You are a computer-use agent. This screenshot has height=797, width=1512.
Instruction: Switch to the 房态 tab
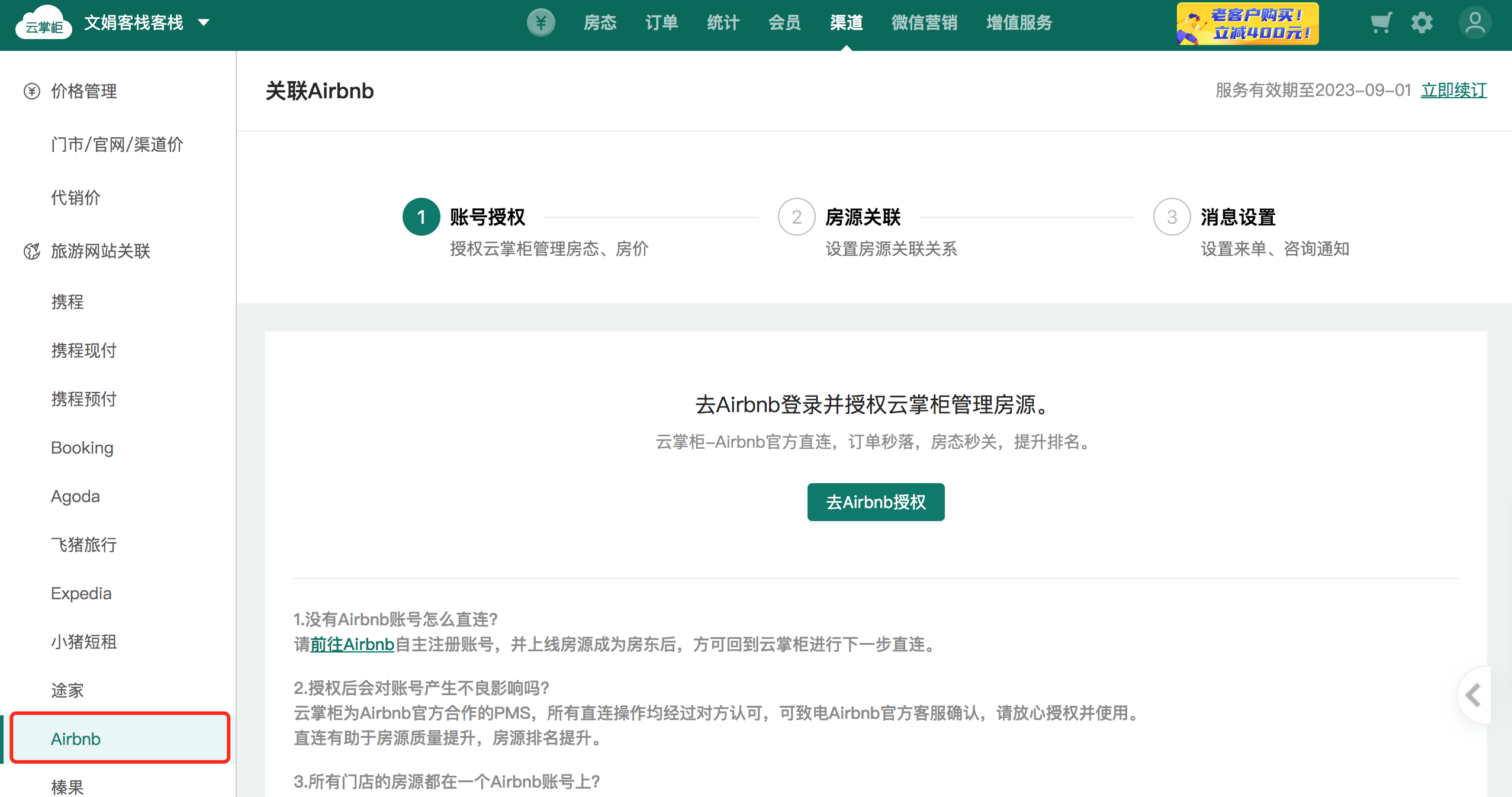(x=600, y=23)
